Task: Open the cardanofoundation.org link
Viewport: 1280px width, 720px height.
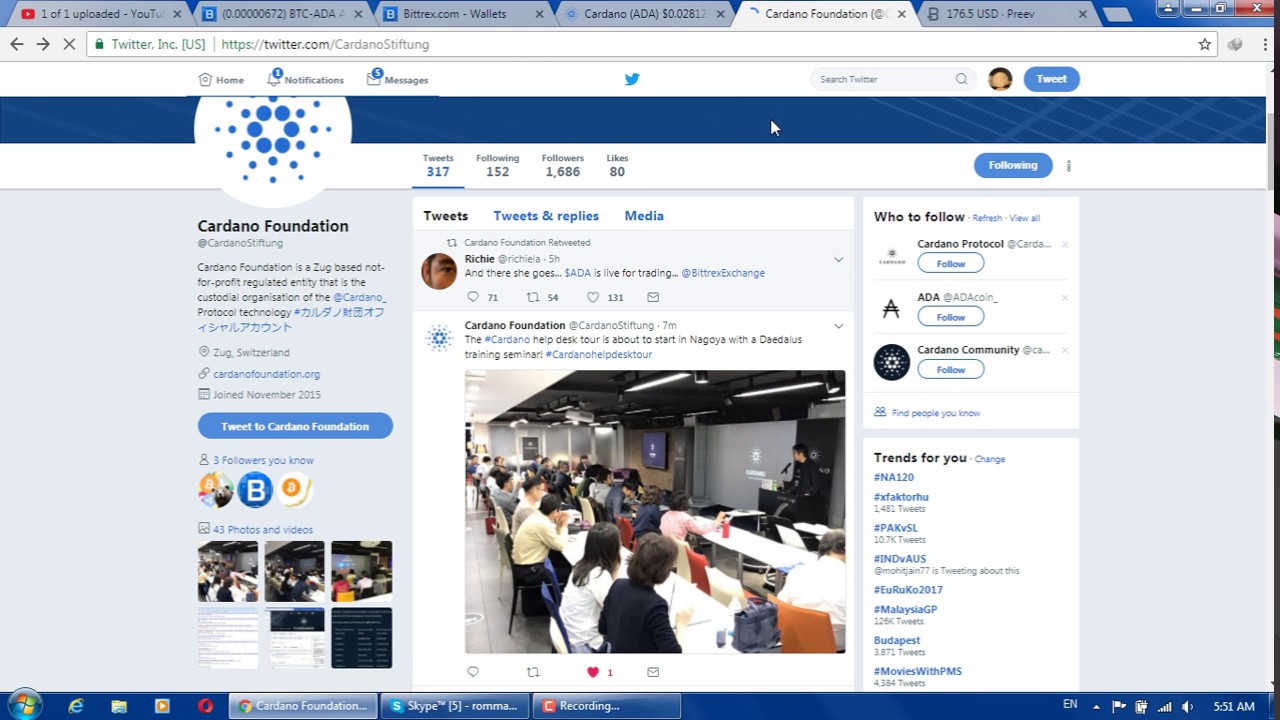Action: tap(266, 374)
